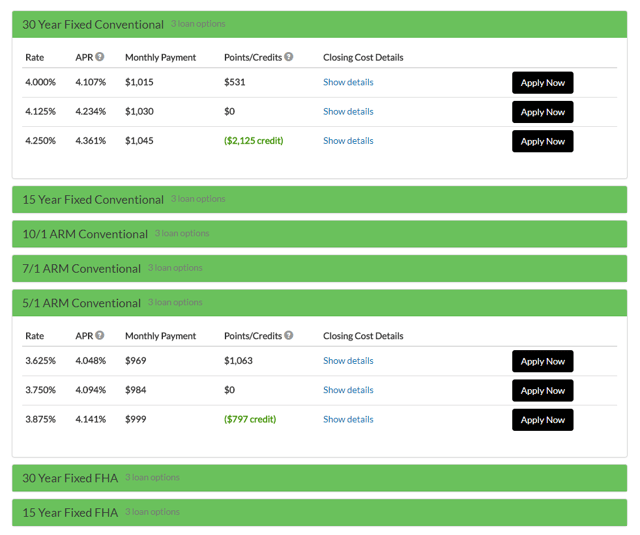Screen dimensions: 640x535
Task: Click the 3.625% rate cell
Action: coord(40,361)
